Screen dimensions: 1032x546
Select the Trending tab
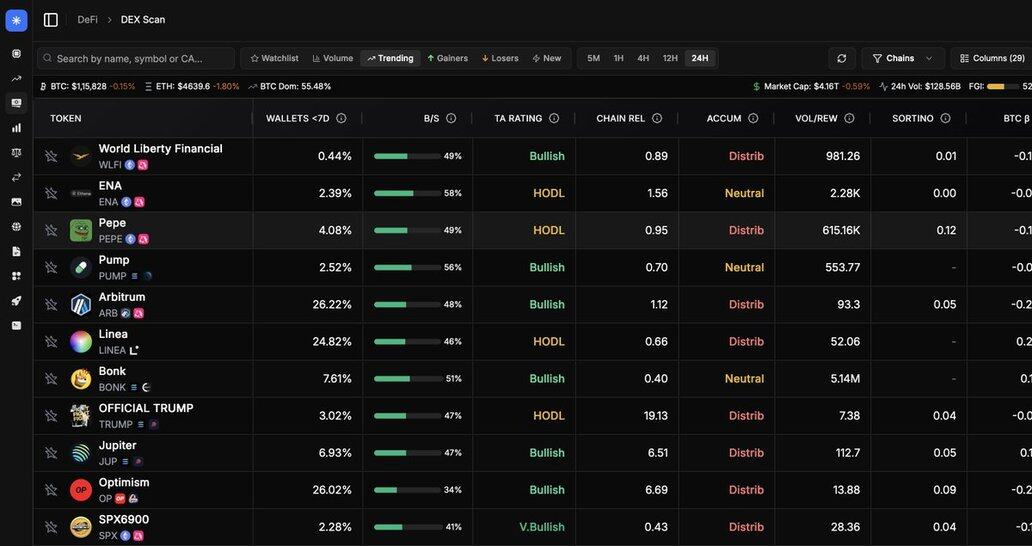(390, 59)
